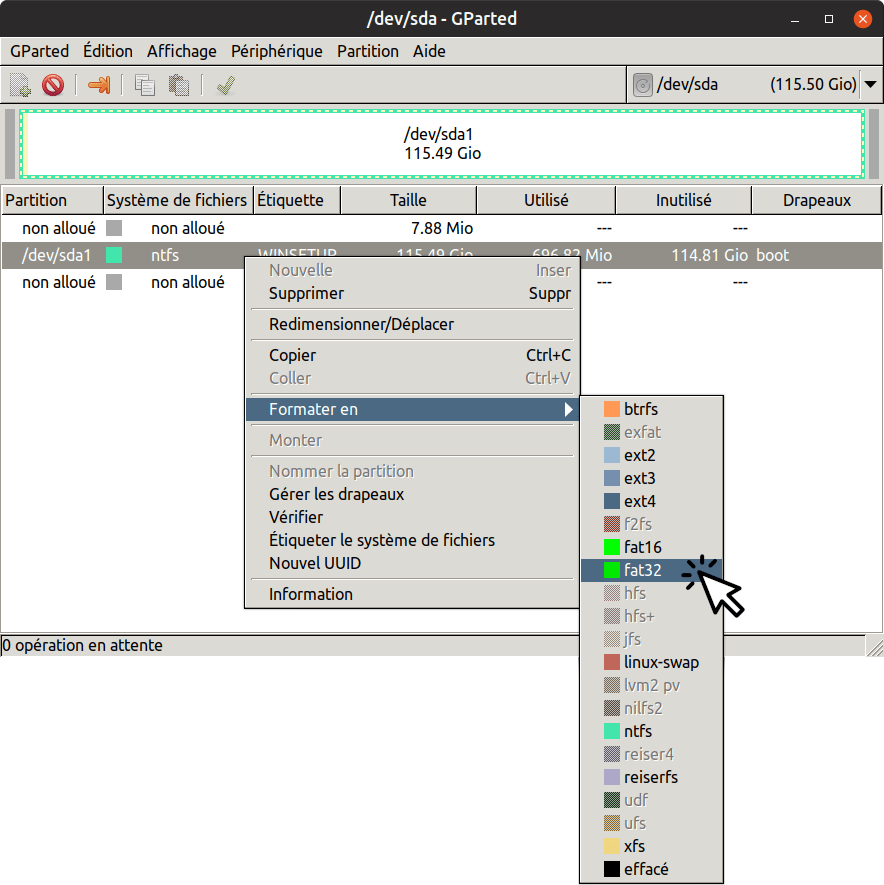Click the 114.81 Gio unused value
This screenshot has width=884, height=885.
tap(710, 255)
